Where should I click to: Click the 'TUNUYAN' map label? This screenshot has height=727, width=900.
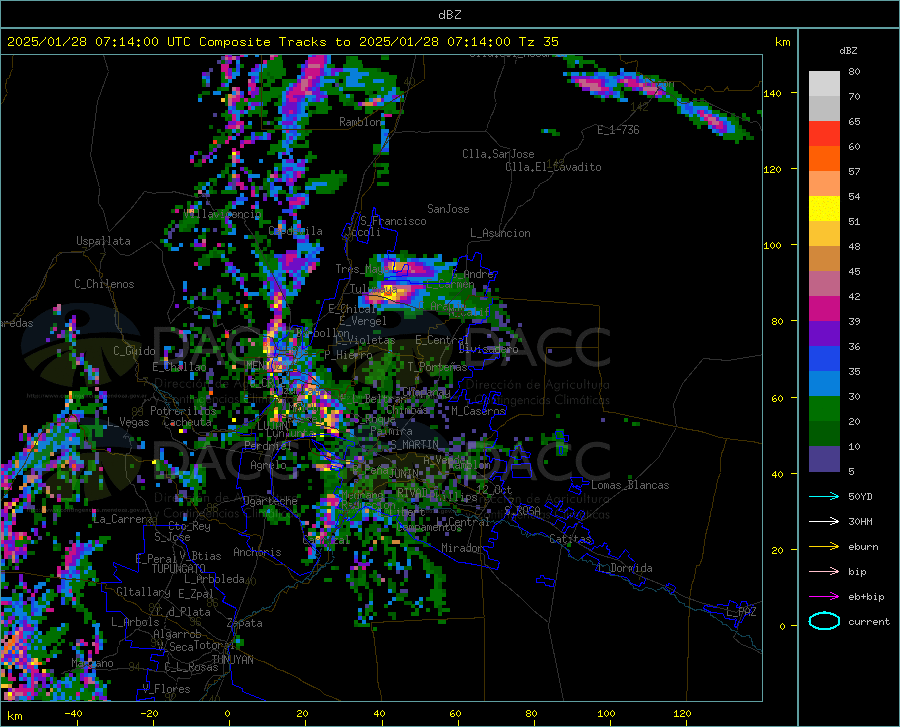click(232, 659)
